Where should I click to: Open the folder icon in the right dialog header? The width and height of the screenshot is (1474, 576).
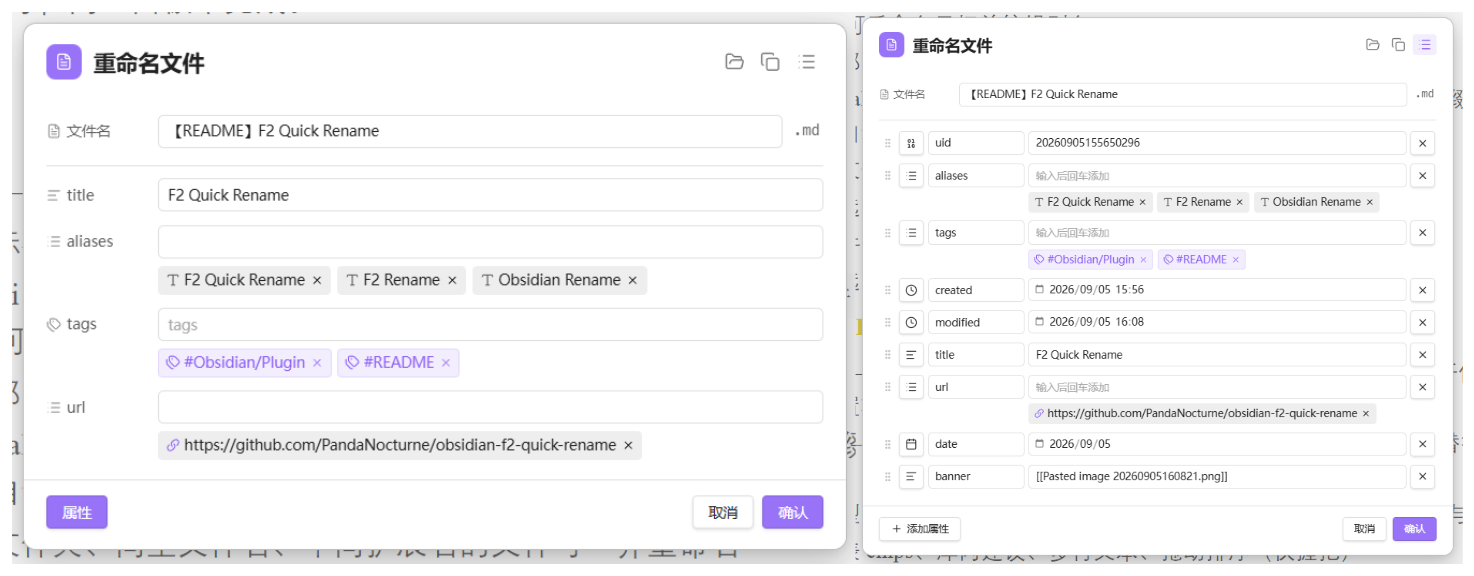(1373, 45)
